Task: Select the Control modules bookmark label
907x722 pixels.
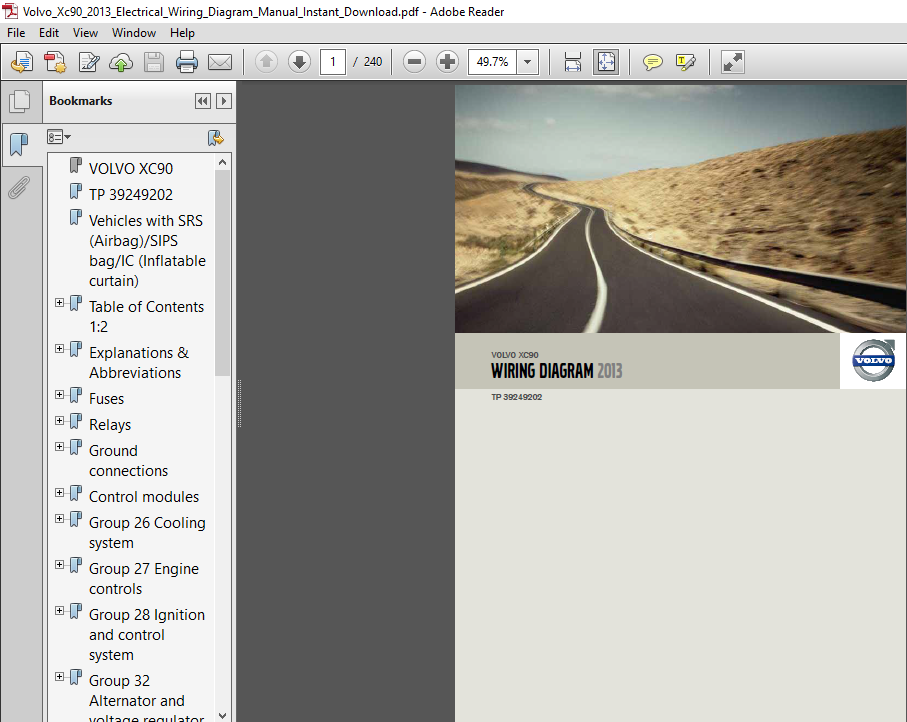Action: tap(144, 496)
